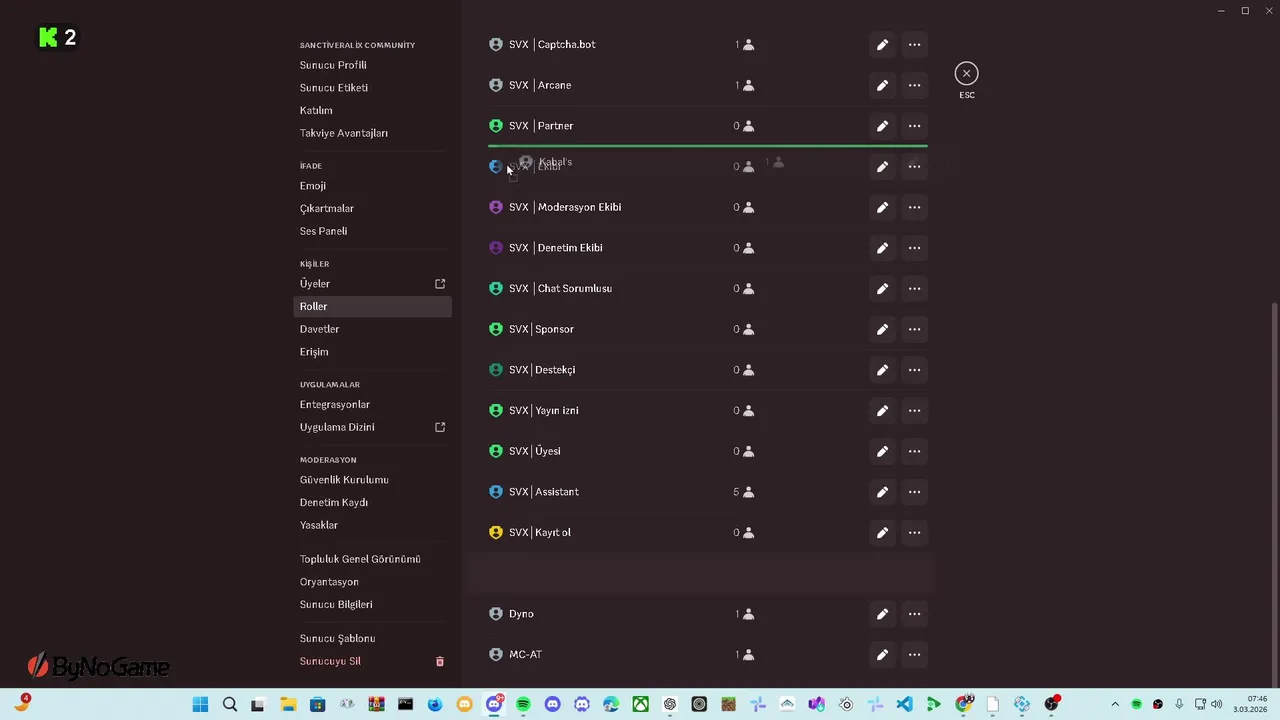Open more options for SVX | Denetim Ekibi
The height and width of the screenshot is (720, 1280).
(x=914, y=248)
